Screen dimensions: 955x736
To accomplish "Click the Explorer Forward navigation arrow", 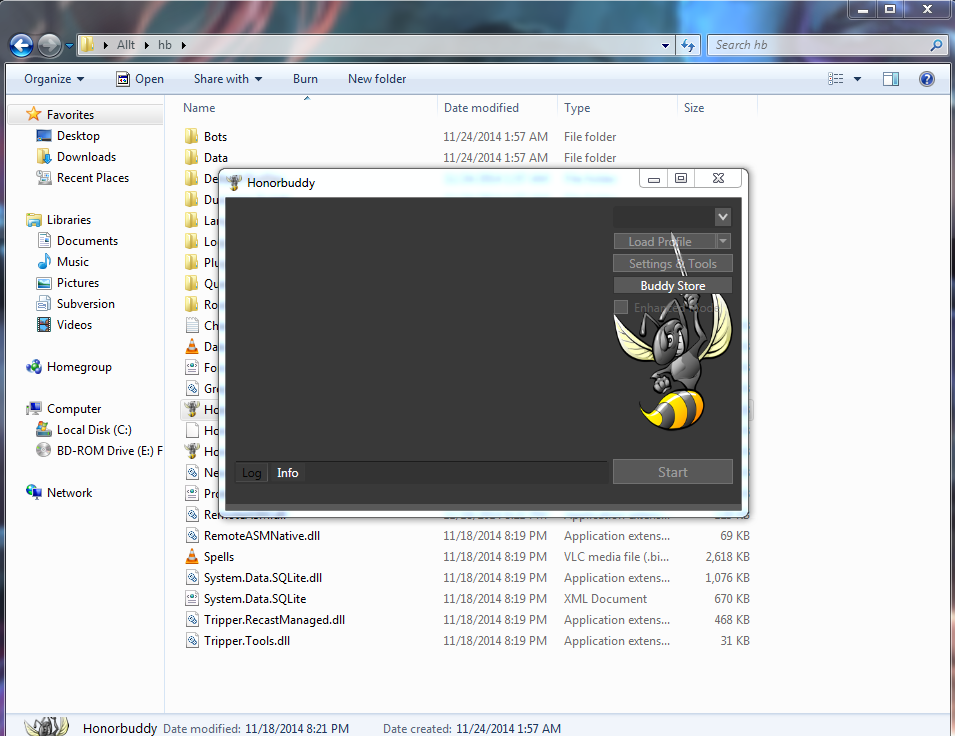I will coord(49,46).
